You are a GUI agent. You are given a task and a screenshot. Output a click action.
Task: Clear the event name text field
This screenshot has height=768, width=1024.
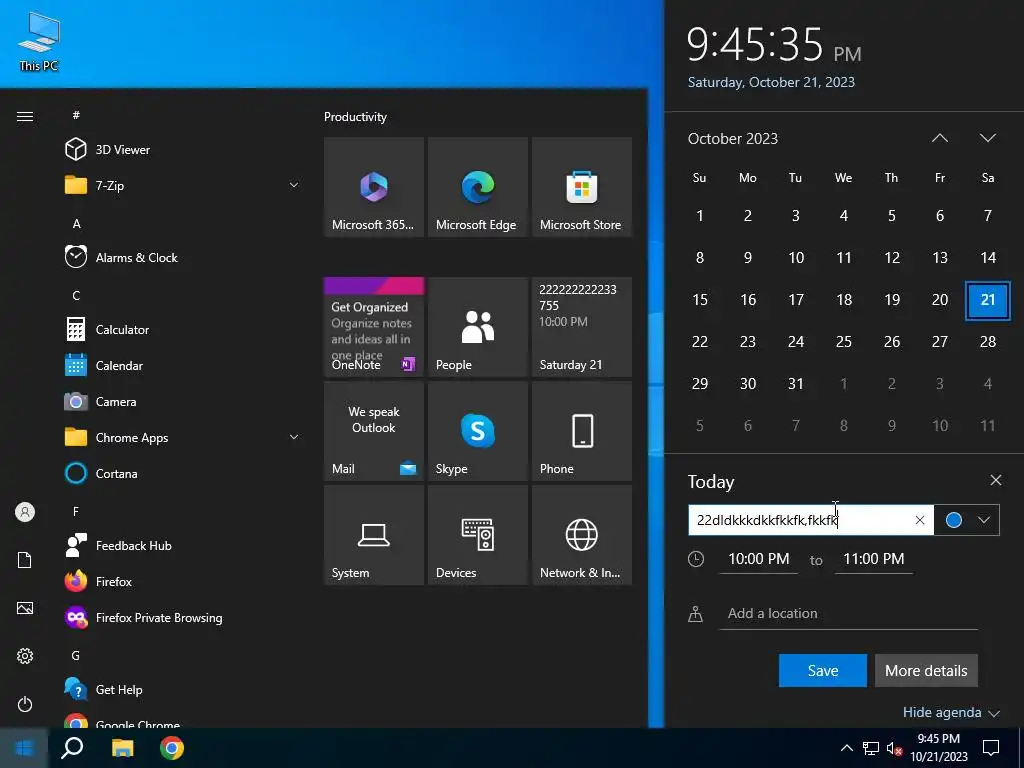click(920, 520)
